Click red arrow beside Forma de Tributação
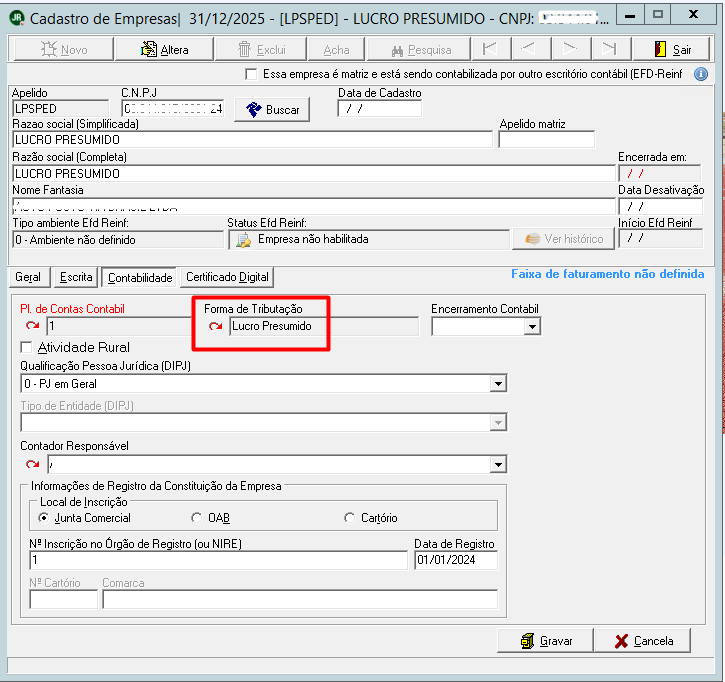The width and height of the screenshot is (725, 682). pyautogui.click(x=215, y=326)
